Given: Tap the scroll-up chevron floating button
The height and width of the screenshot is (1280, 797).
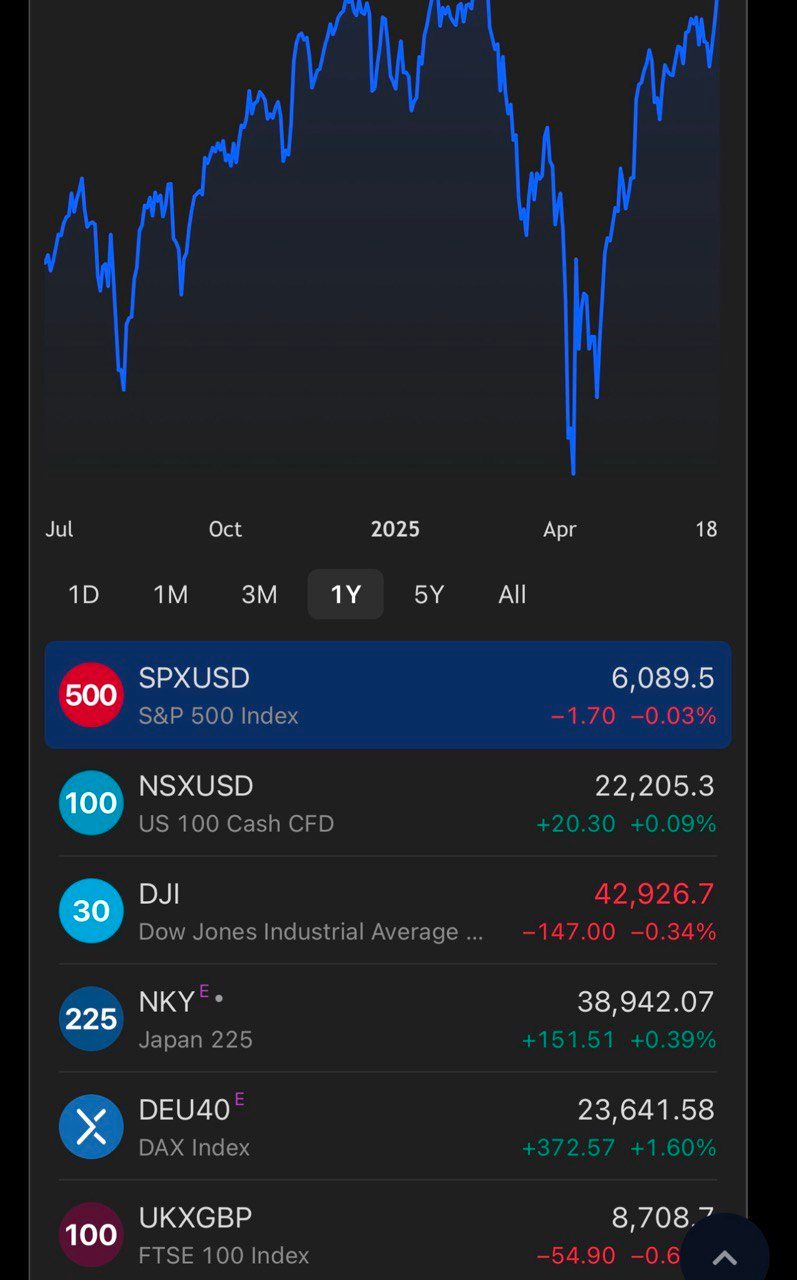Looking at the screenshot, I should 724,1257.
